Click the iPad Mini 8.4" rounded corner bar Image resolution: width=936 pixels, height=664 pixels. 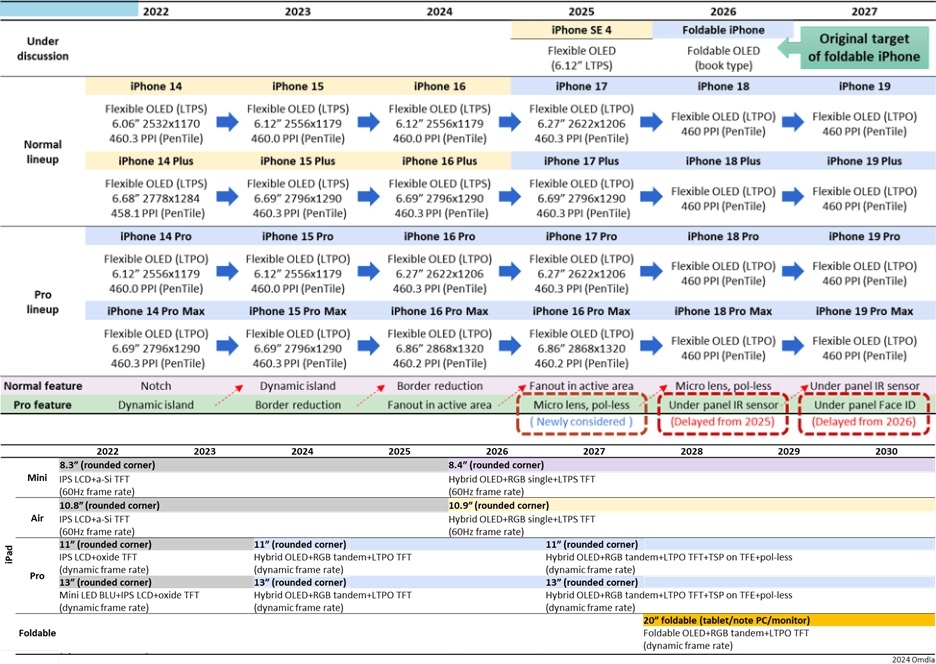pos(690,465)
